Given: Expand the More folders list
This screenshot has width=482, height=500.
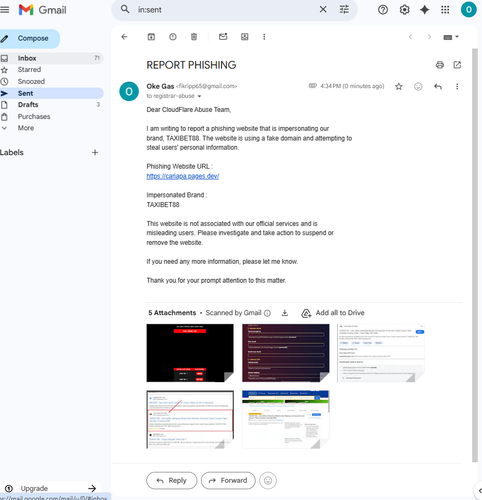Looking at the screenshot, I should (51, 128).
